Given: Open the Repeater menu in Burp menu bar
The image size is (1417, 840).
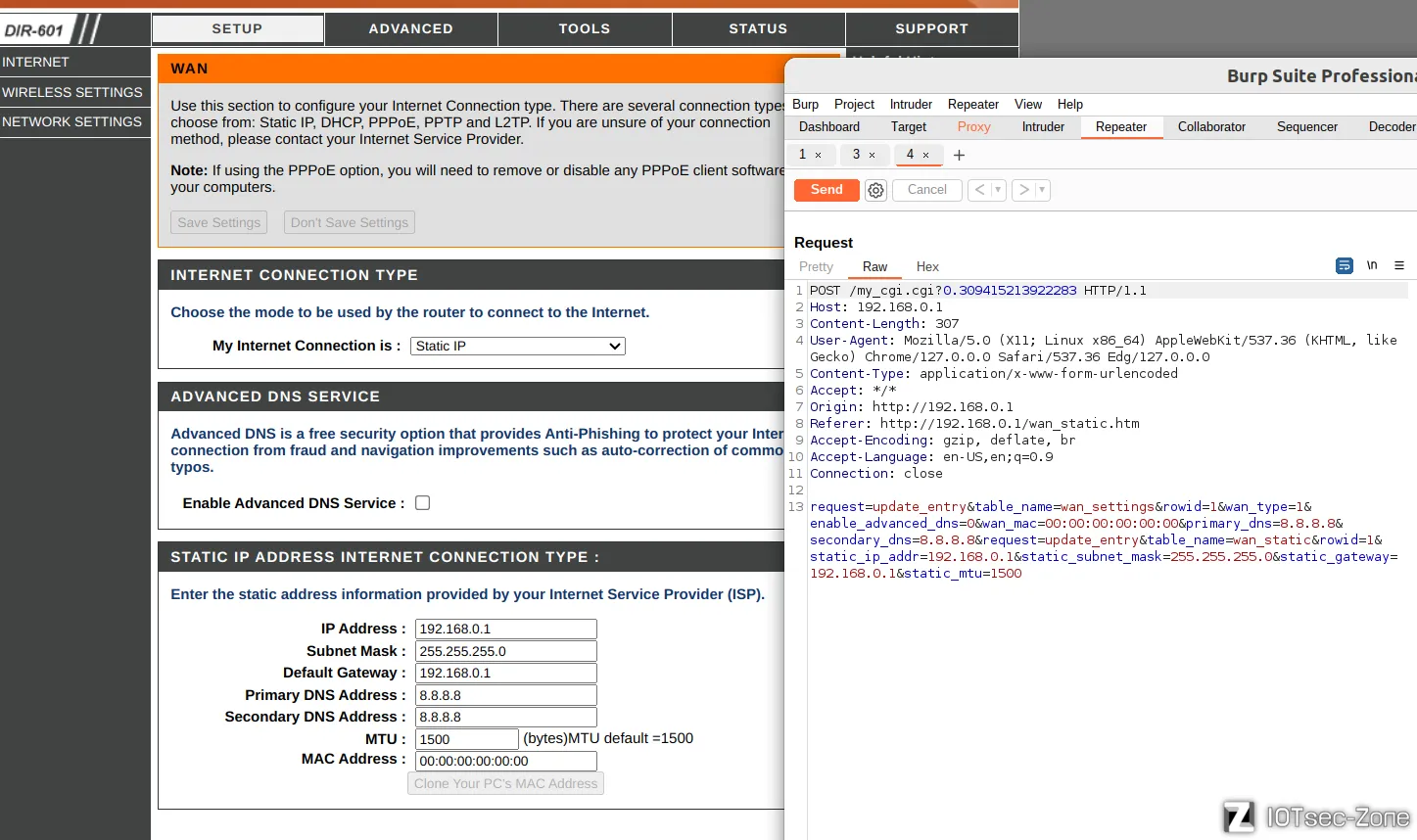Looking at the screenshot, I should click(x=972, y=104).
